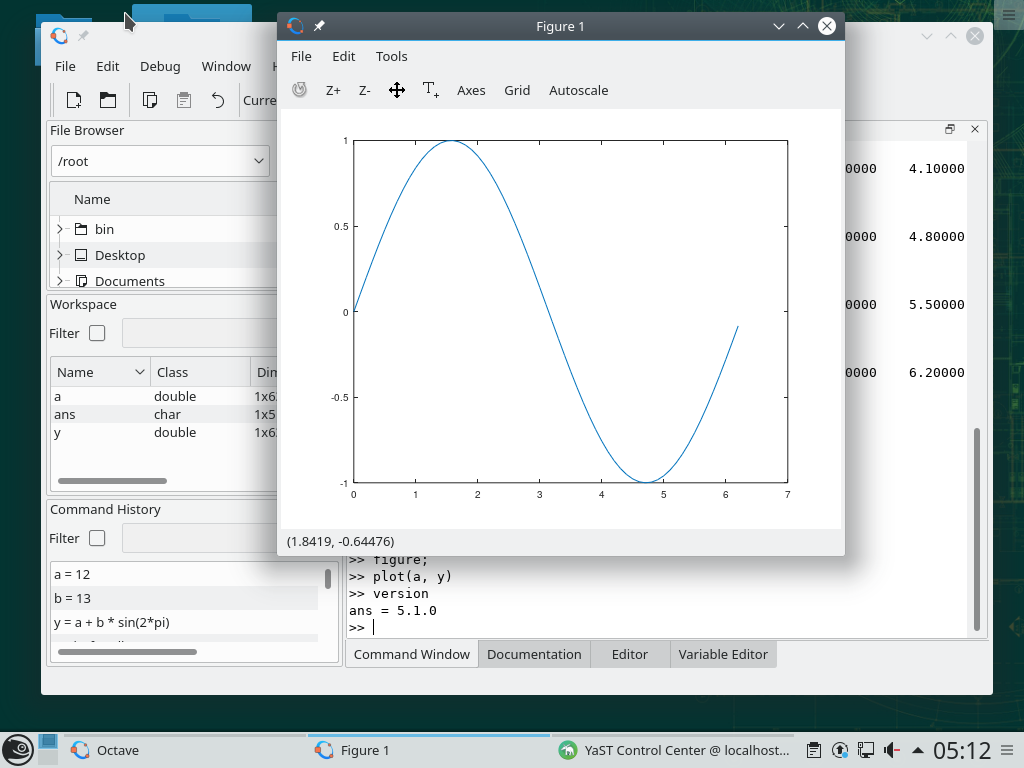
Task: Switch to the Variable Editor tab
Action: click(723, 654)
